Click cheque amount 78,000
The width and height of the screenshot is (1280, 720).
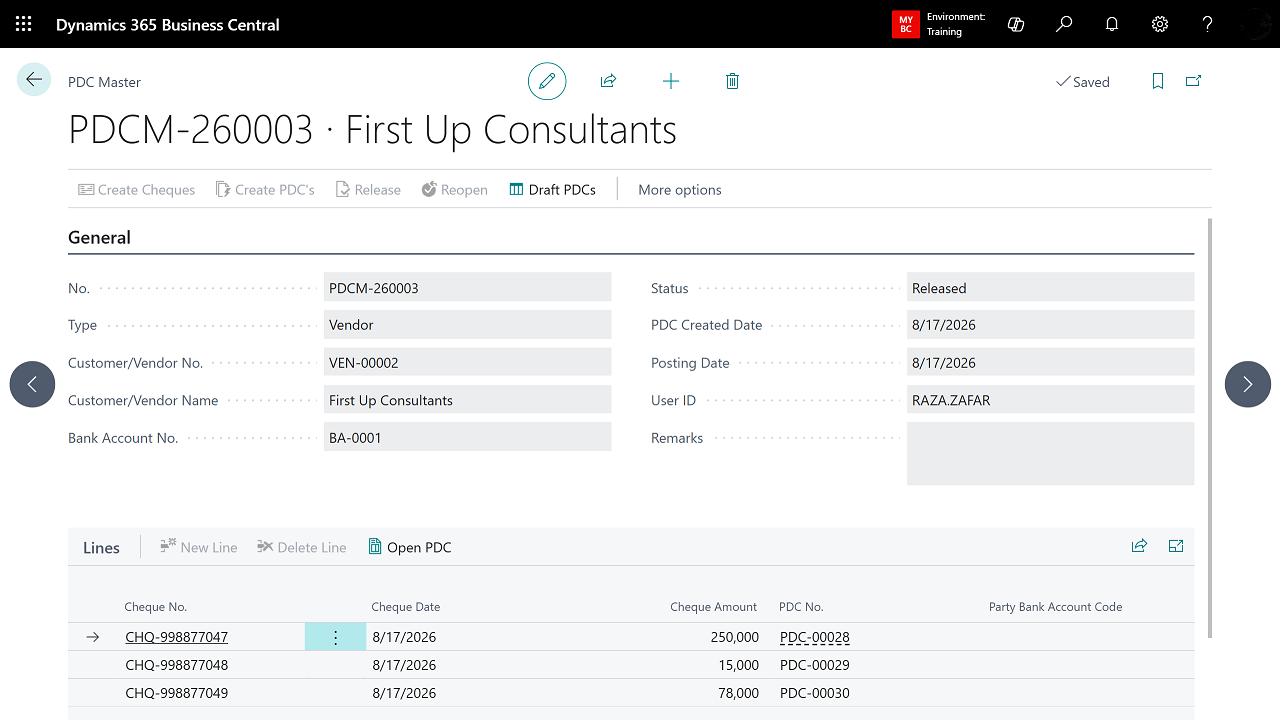click(x=738, y=693)
